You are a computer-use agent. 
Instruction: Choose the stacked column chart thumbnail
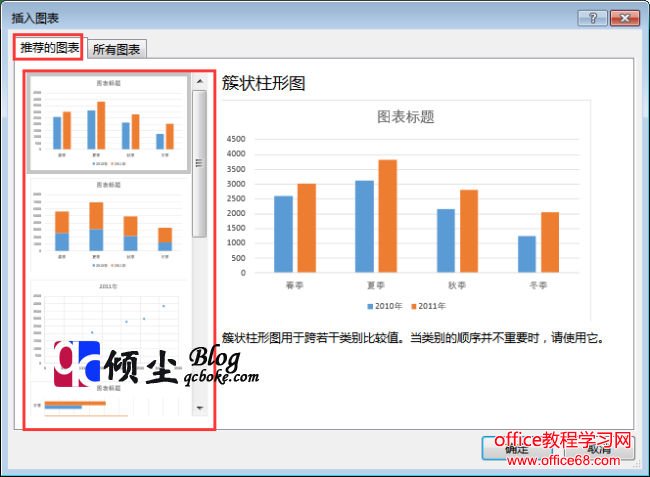pos(108,225)
